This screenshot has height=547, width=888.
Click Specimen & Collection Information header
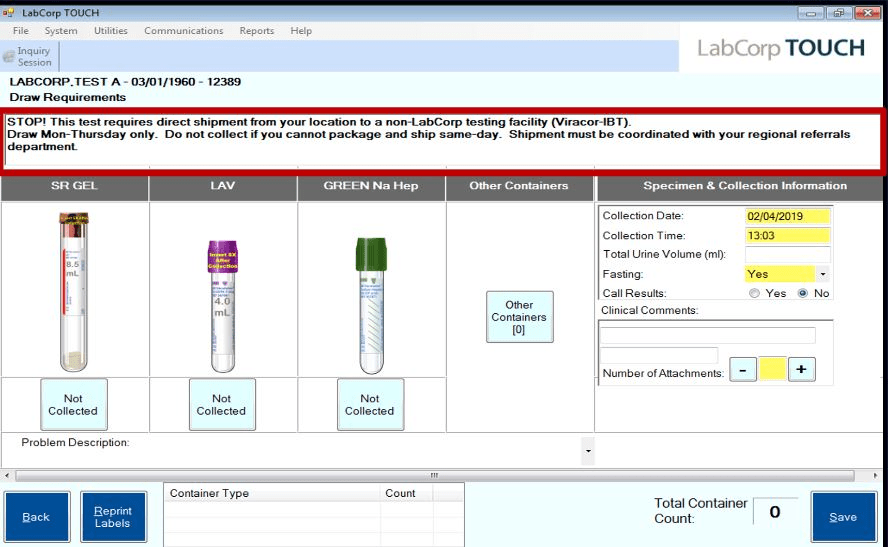[x=740, y=186]
